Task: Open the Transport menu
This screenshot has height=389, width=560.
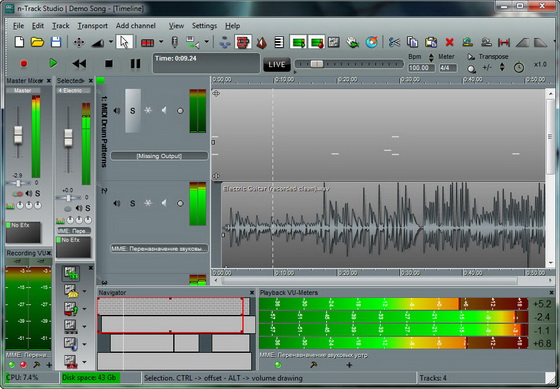Action: 92,26
